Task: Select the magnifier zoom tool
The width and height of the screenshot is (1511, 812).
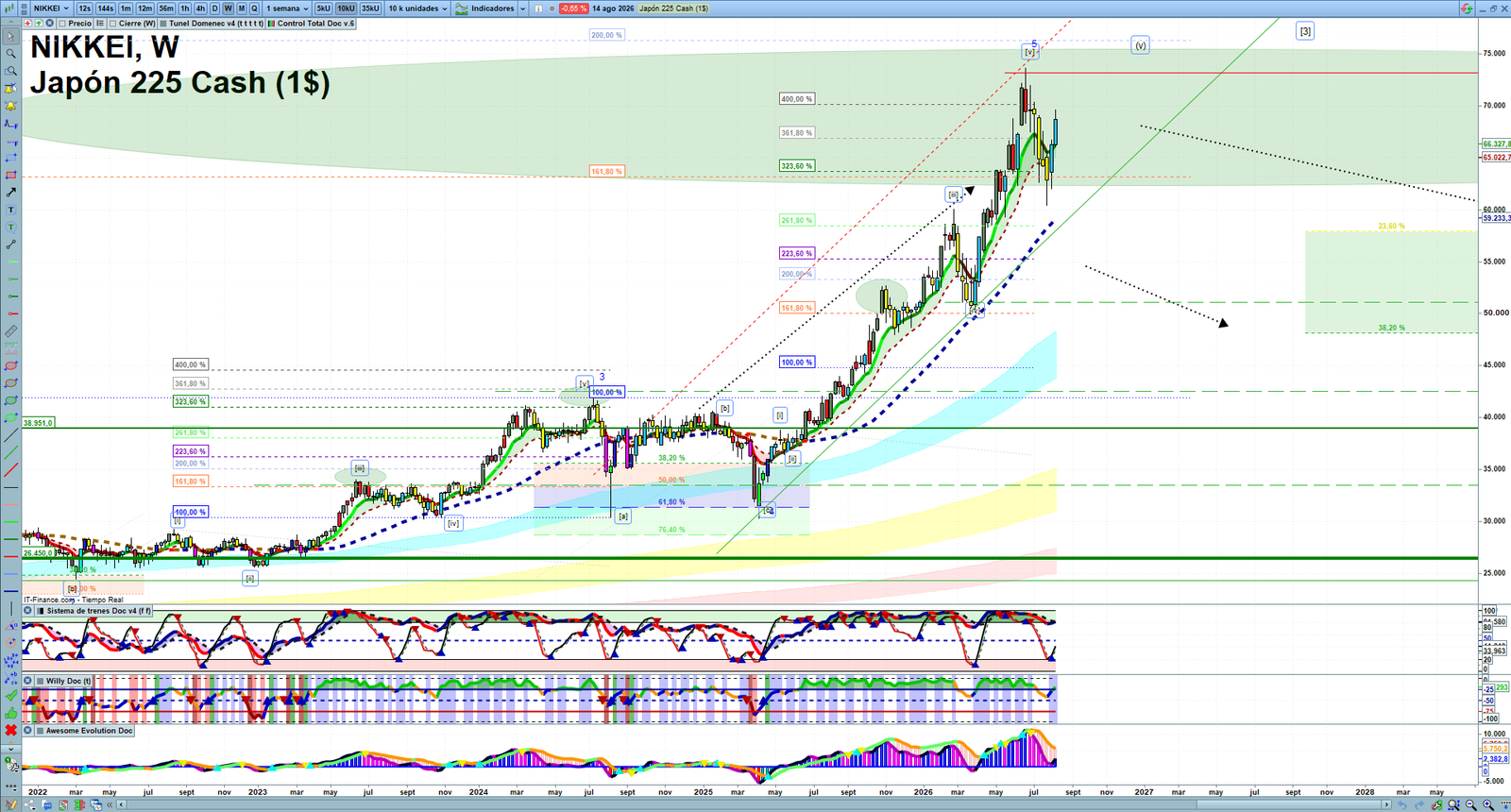Action: tap(9, 53)
